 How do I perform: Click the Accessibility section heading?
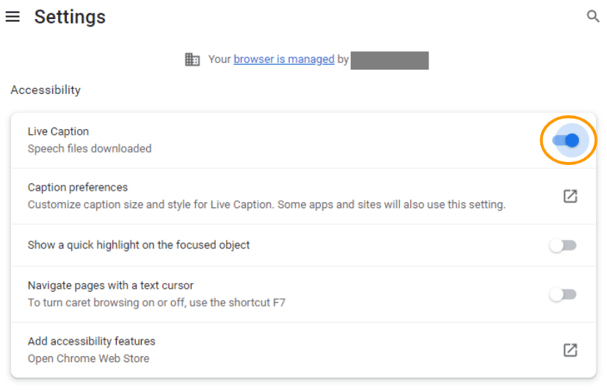coord(46,90)
